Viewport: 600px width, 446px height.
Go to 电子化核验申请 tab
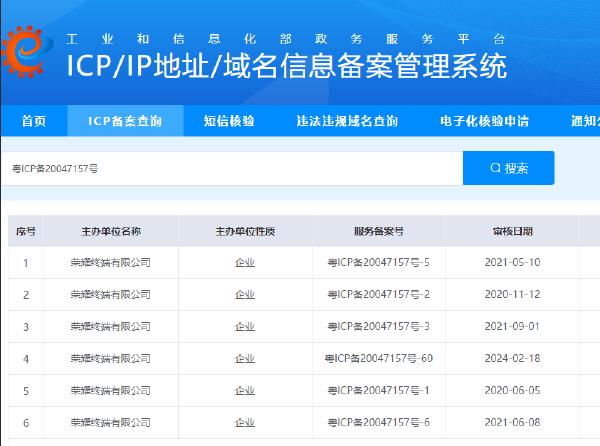pyautogui.click(x=484, y=121)
